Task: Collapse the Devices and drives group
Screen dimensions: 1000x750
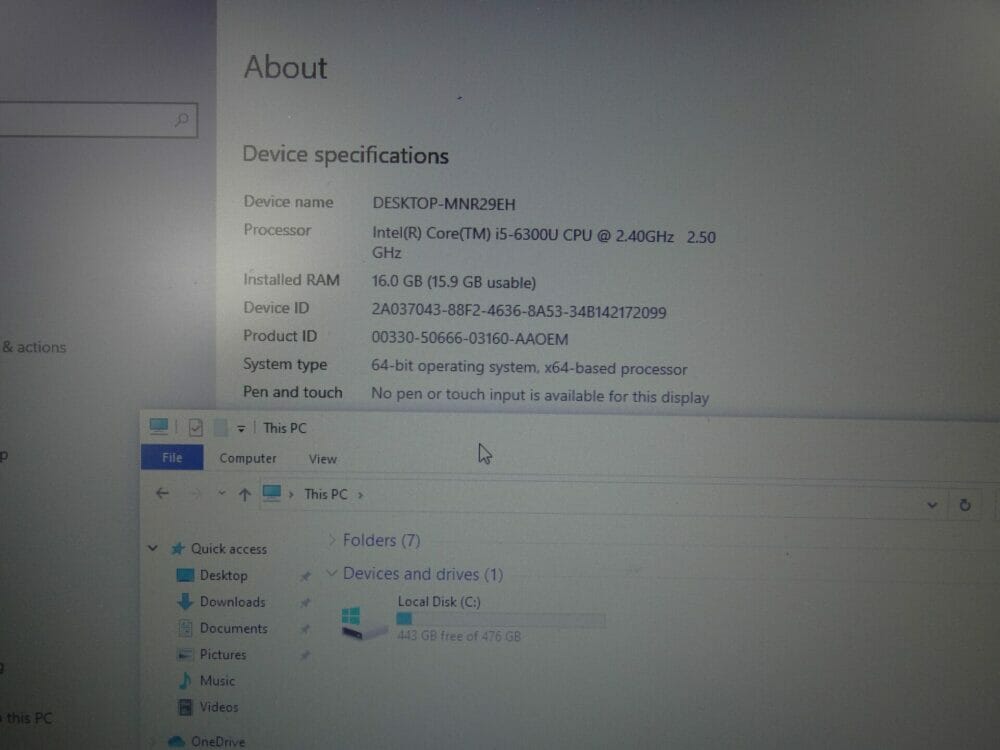Action: tap(331, 573)
